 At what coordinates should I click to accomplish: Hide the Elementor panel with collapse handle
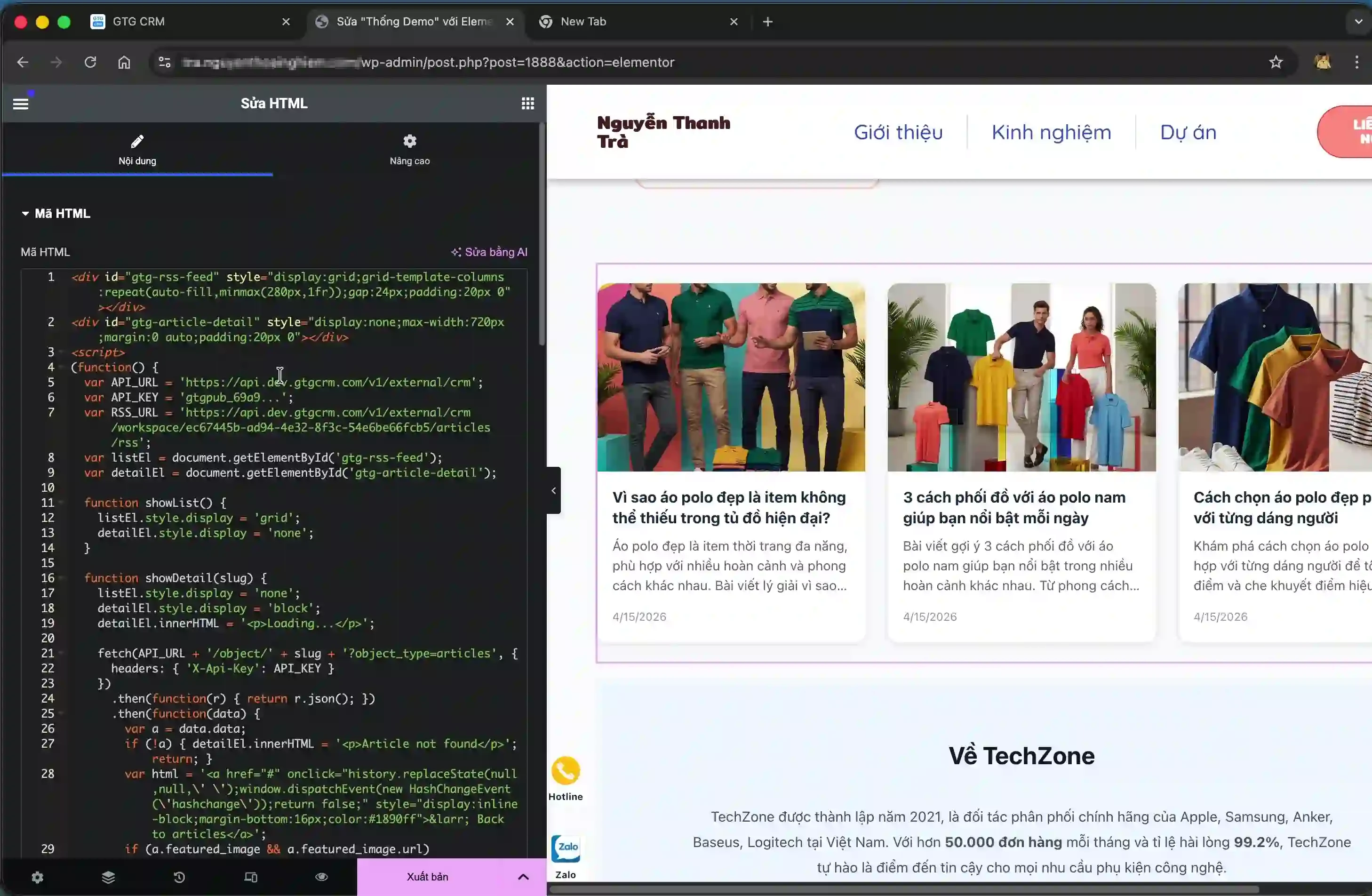(553, 490)
